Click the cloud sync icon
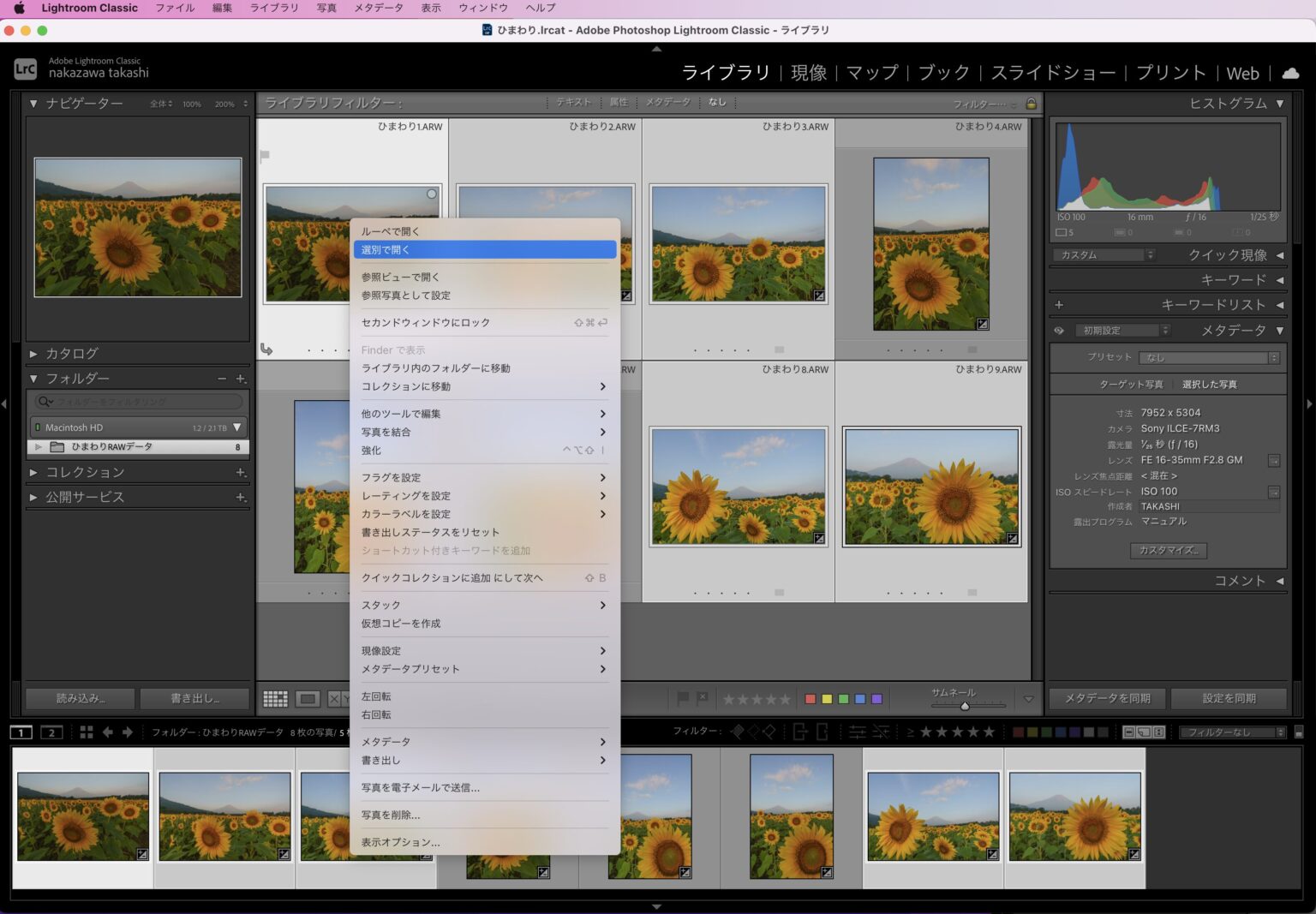 tap(1289, 73)
